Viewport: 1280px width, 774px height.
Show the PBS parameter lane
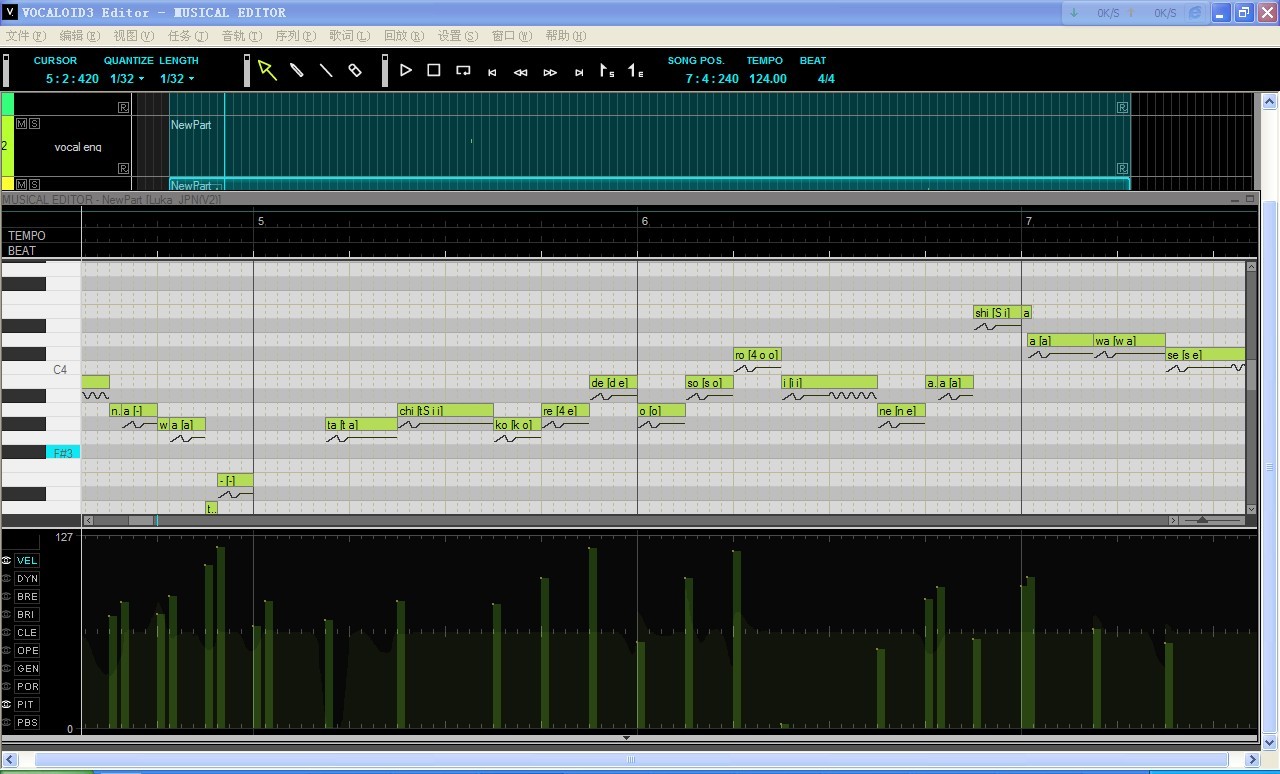(27, 722)
